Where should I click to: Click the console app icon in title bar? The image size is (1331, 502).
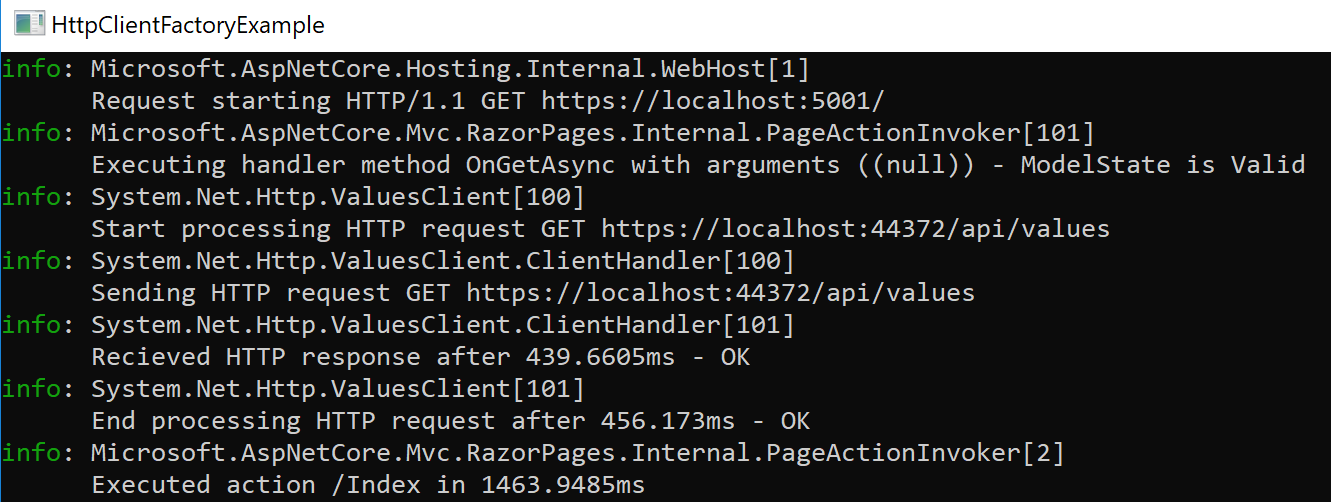[29, 24]
